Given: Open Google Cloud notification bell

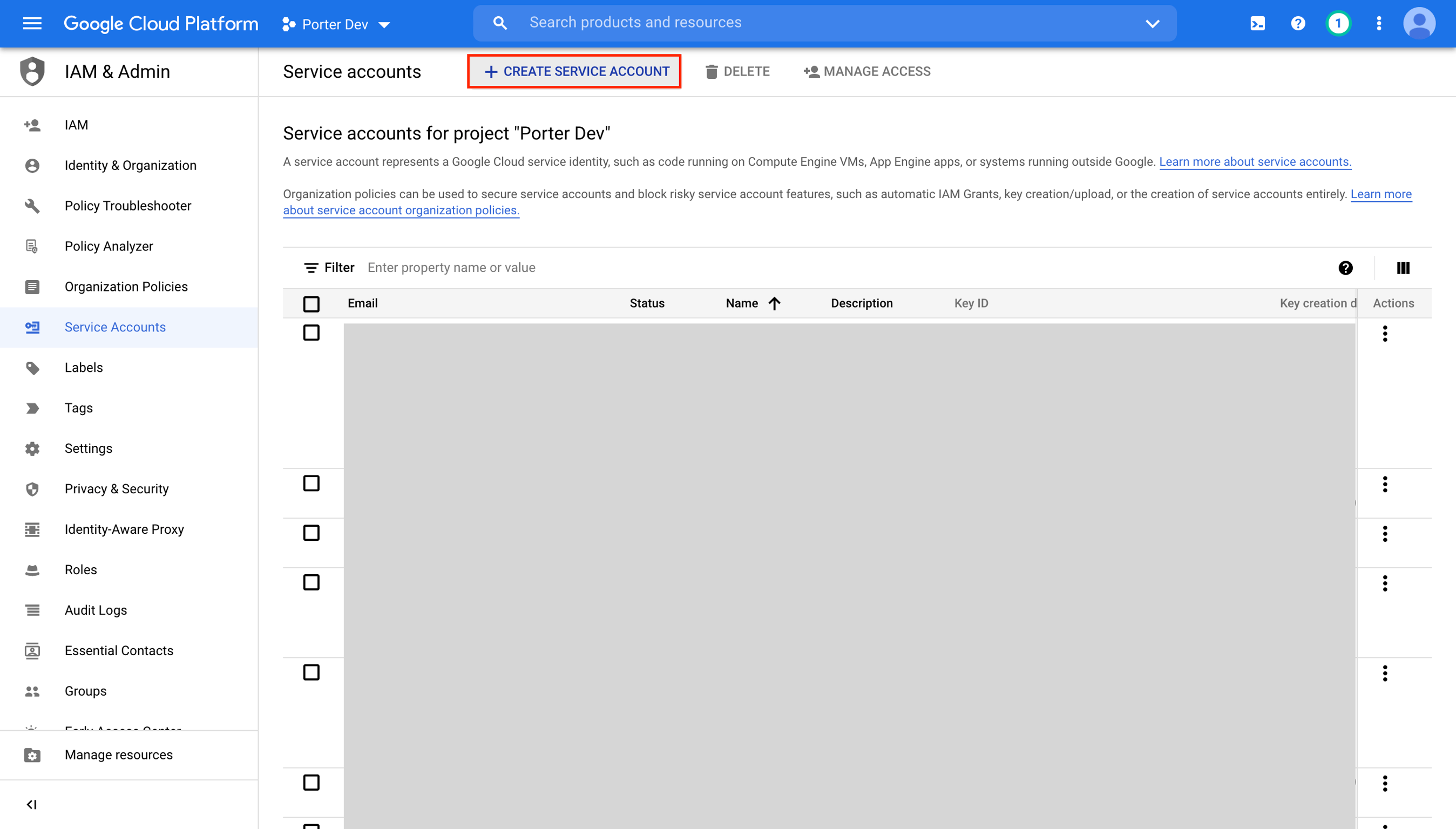Looking at the screenshot, I should (x=1338, y=23).
